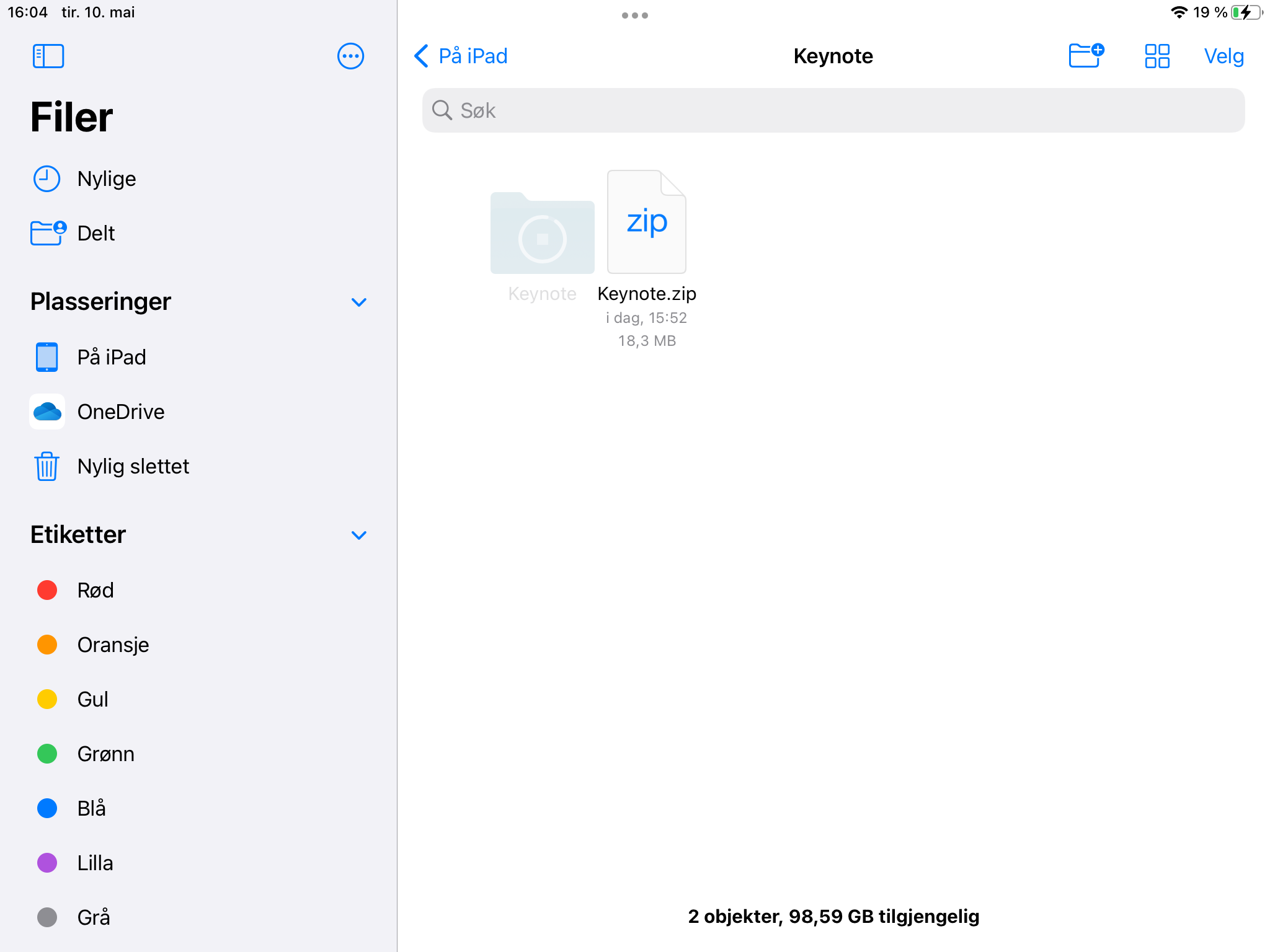Open OneDrive location
The image size is (1270, 952).
tap(198, 412)
